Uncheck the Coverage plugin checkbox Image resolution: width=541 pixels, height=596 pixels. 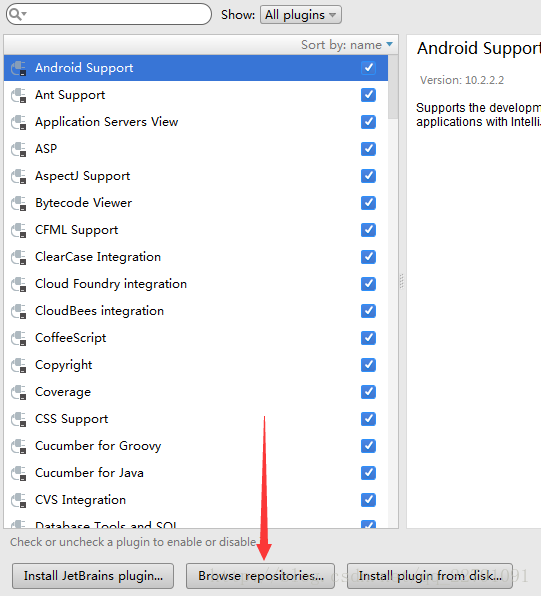click(x=368, y=392)
